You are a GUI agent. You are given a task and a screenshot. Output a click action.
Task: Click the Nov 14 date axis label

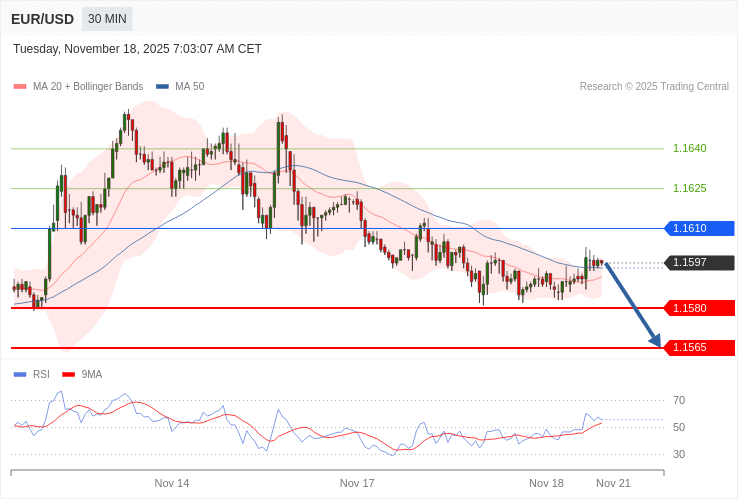(172, 484)
